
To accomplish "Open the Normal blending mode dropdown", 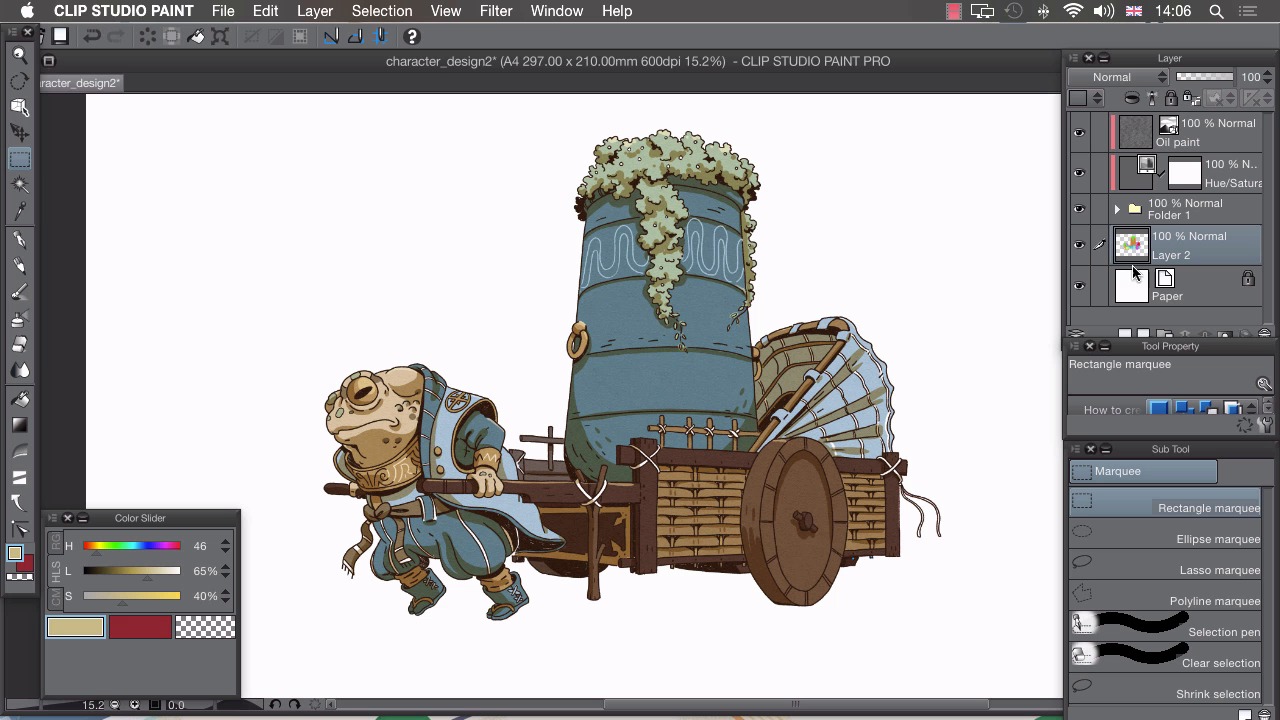I will (x=1118, y=77).
